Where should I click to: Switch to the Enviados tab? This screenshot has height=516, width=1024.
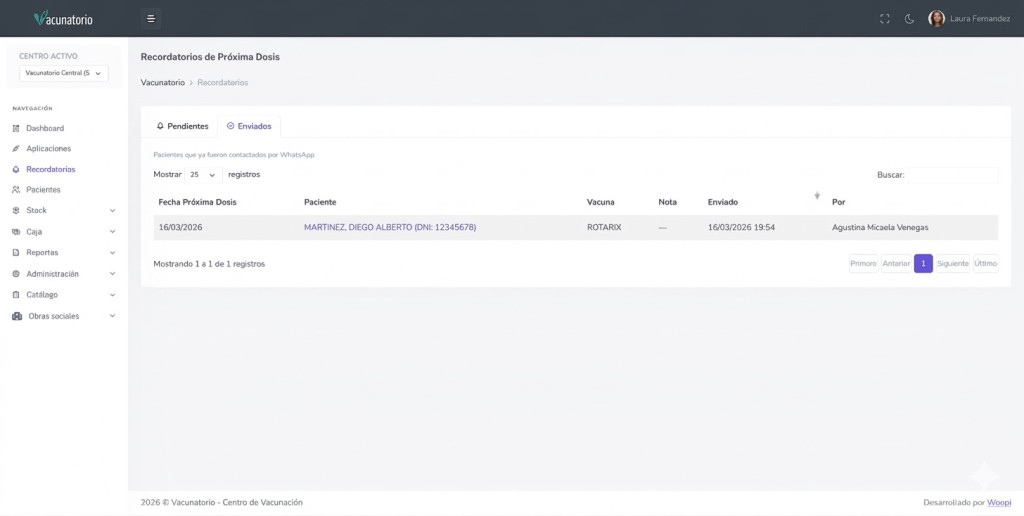point(249,126)
